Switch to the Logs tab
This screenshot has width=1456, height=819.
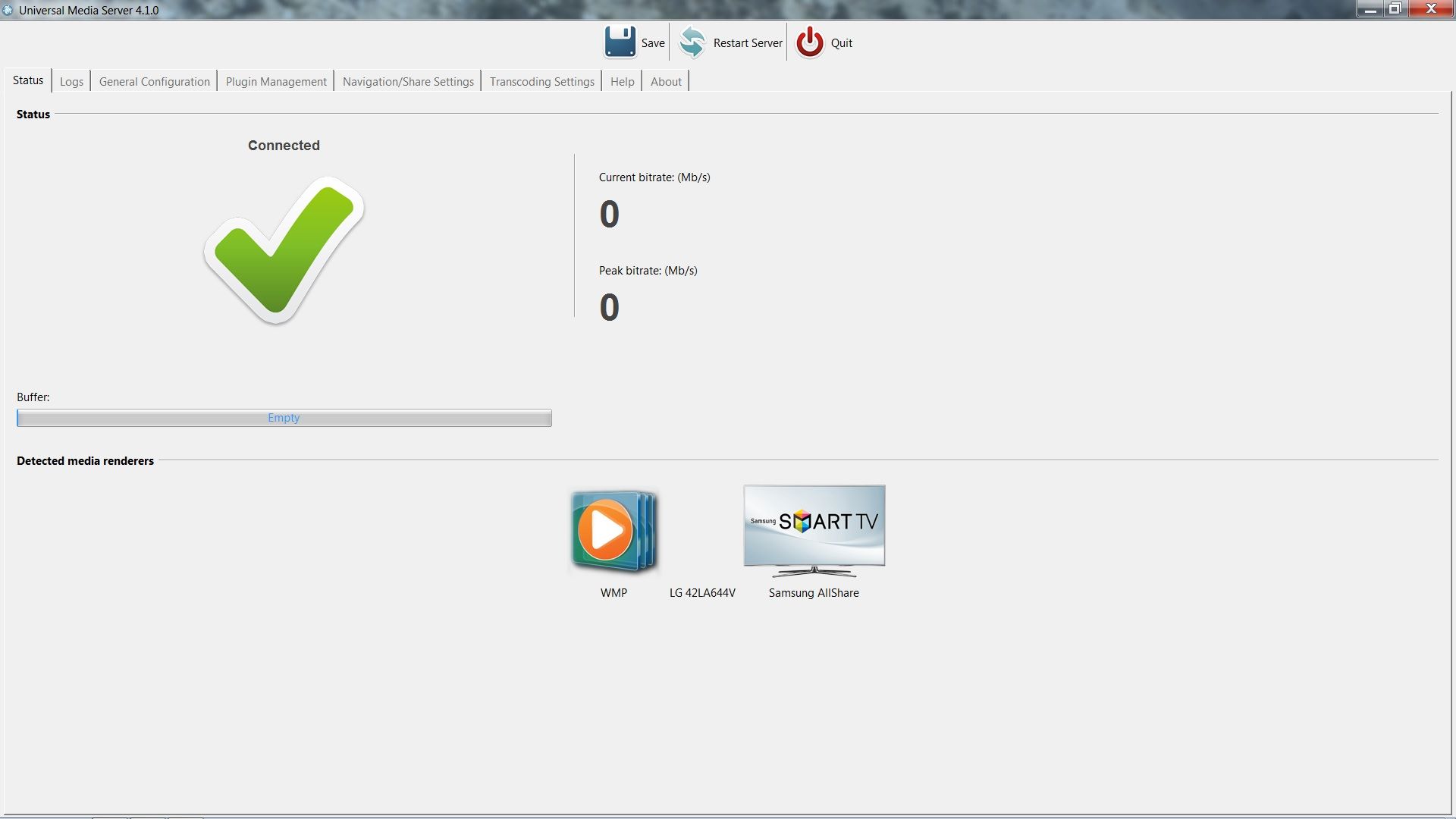tap(71, 81)
